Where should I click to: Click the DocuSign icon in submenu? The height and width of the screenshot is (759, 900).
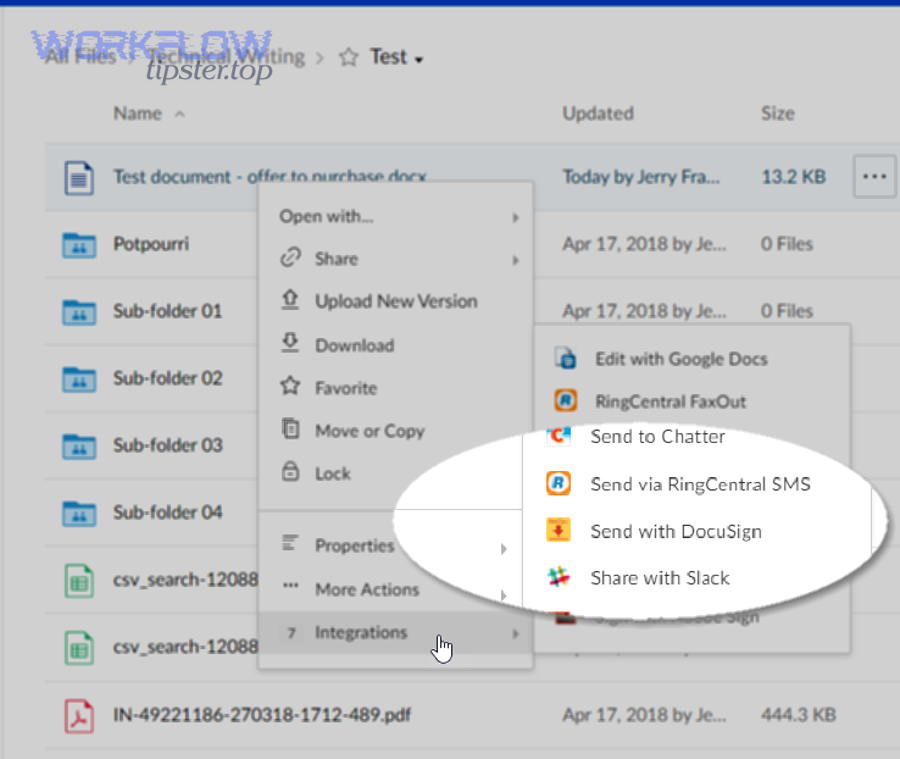click(558, 530)
